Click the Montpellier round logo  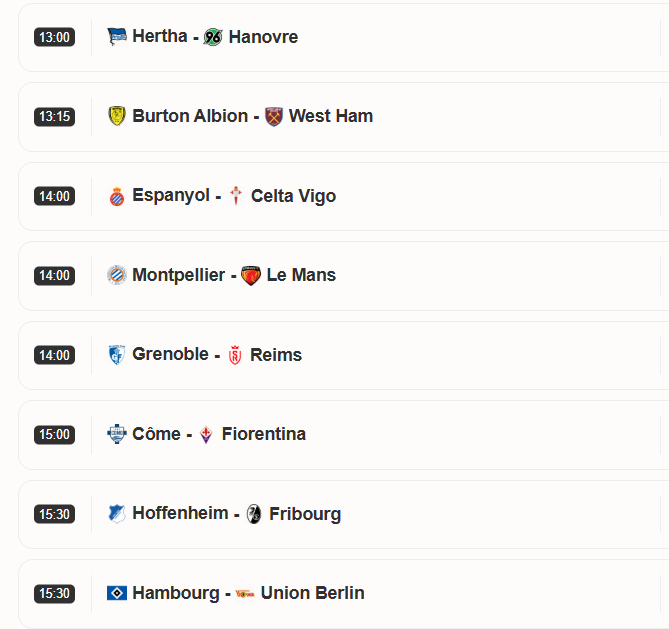(x=117, y=275)
